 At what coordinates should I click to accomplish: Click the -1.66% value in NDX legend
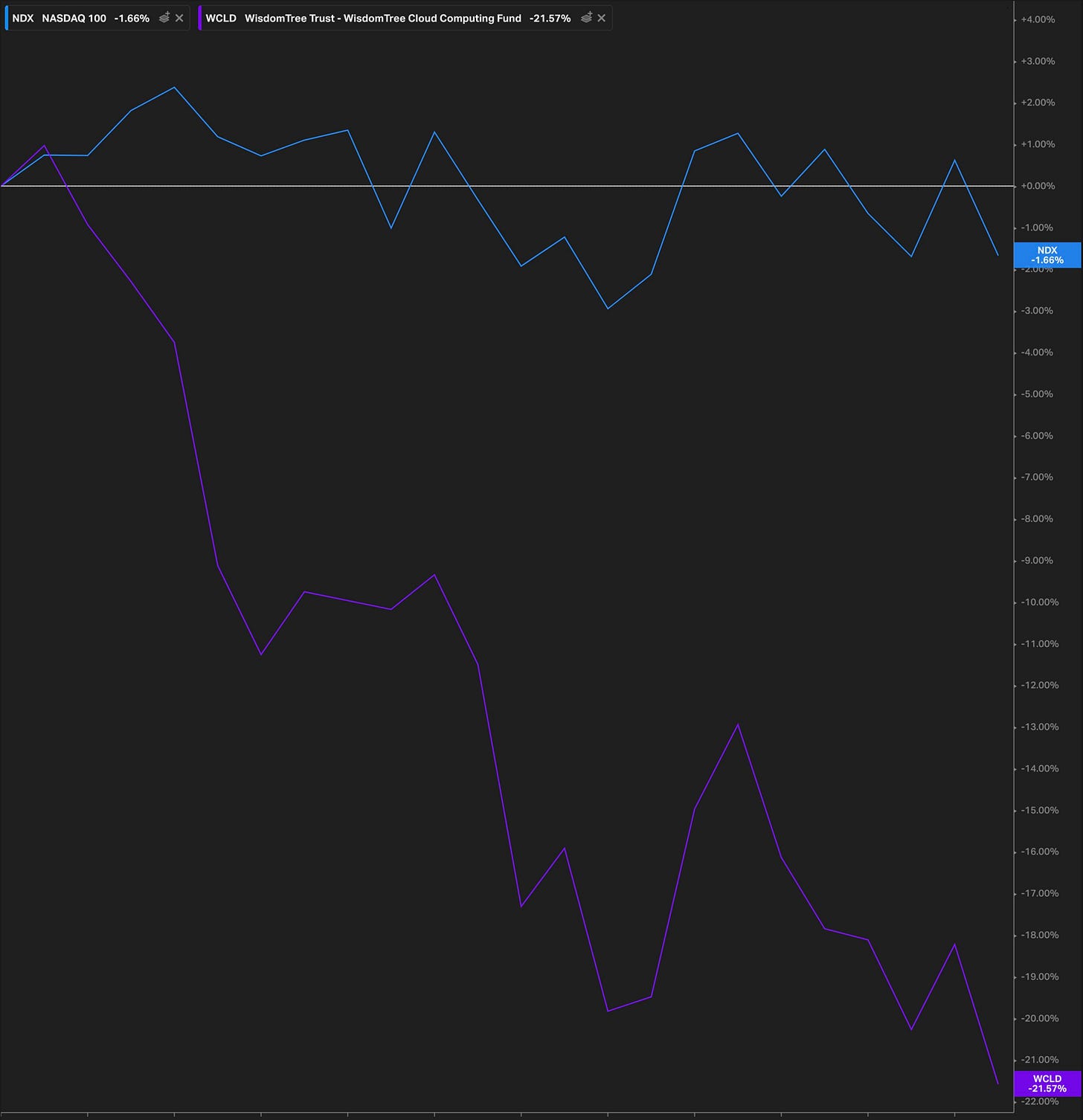[x=132, y=18]
